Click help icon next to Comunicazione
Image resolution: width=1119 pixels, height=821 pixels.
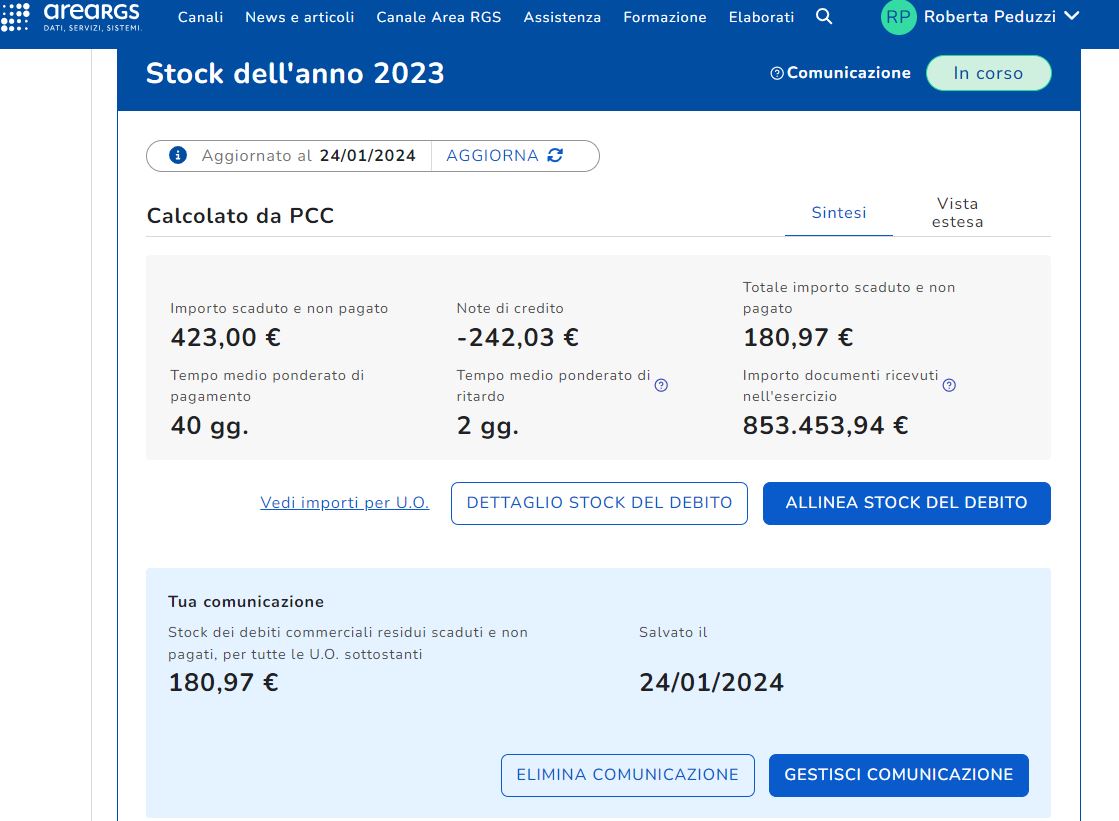pyautogui.click(x=777, y=74)
